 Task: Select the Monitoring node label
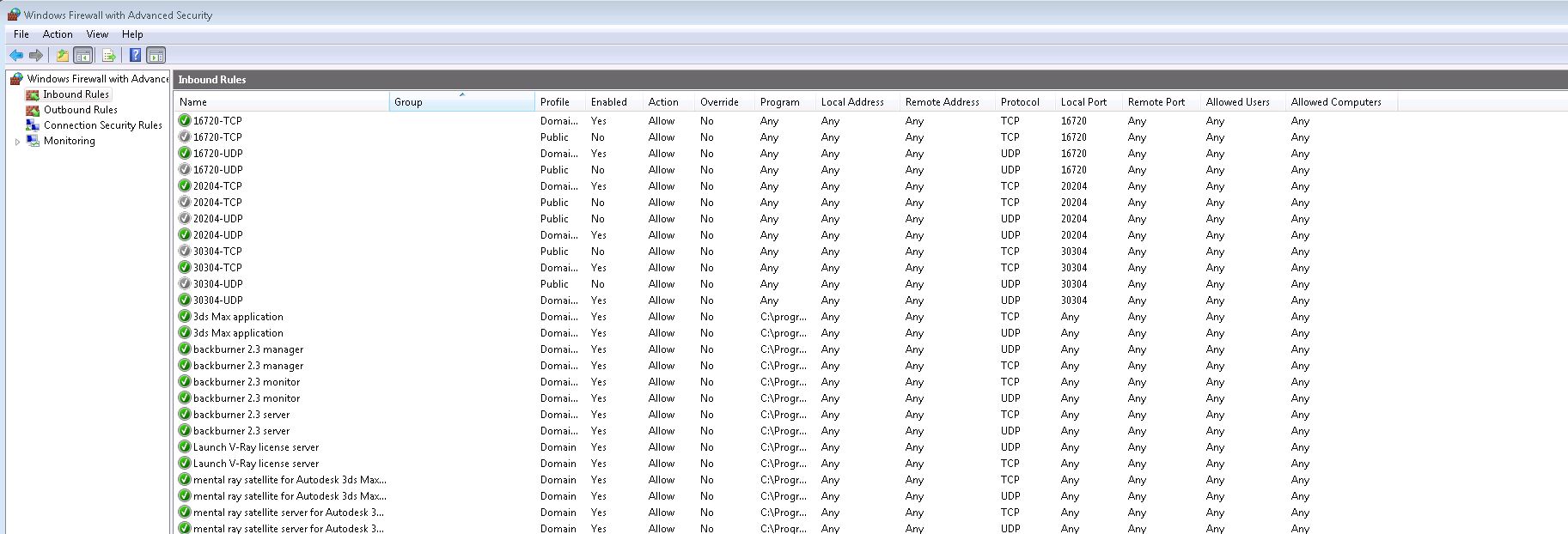(x=70, y=141)
